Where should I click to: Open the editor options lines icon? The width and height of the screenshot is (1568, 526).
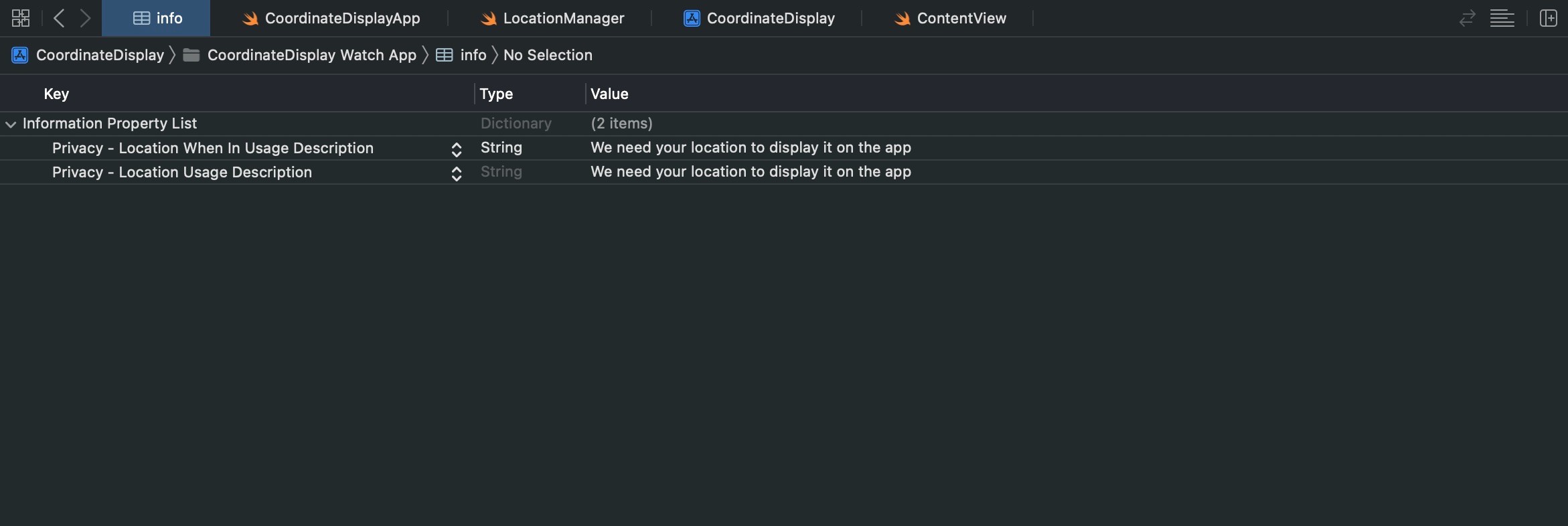pyautogui.click(x=1502, y=18)
